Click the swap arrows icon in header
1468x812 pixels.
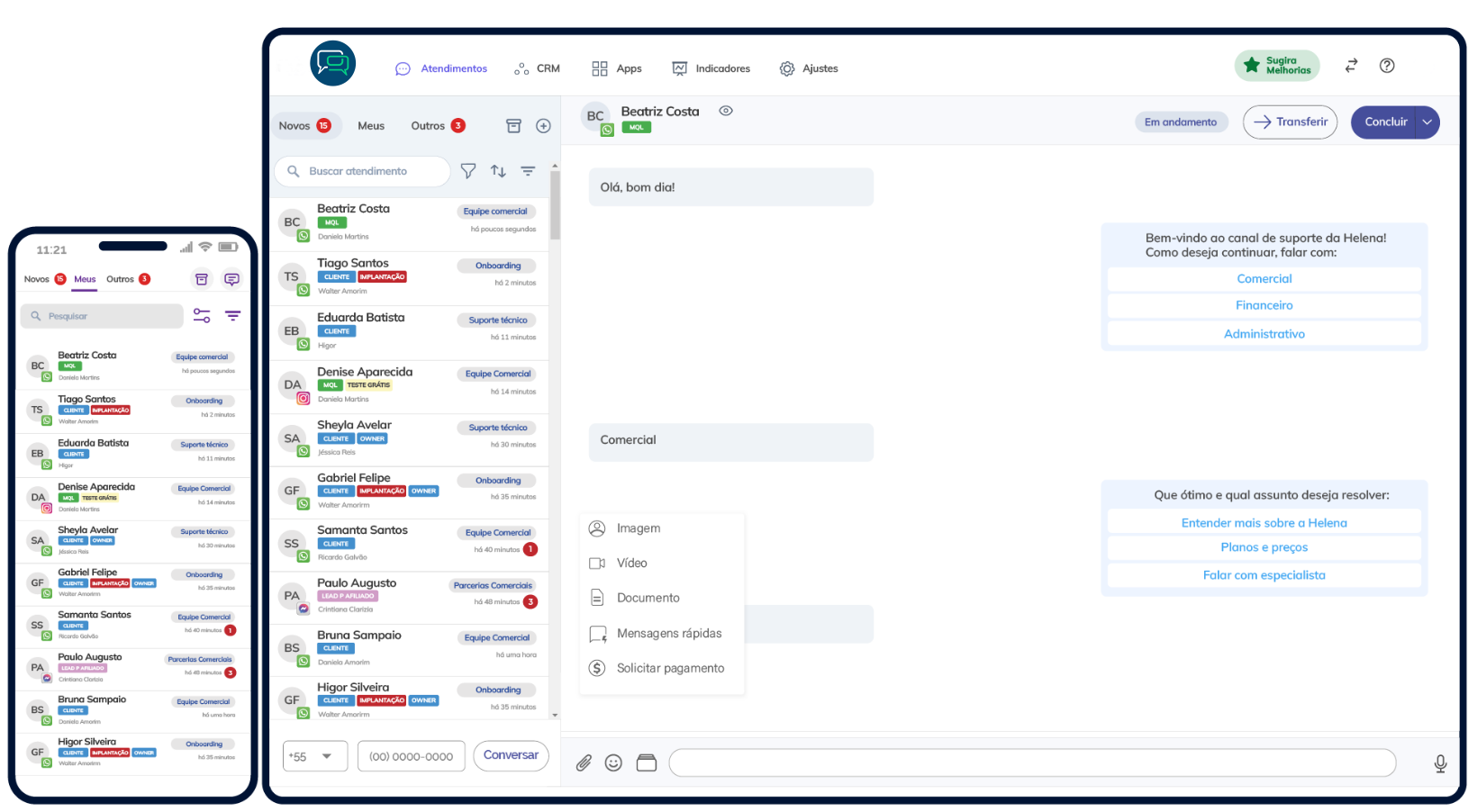pos(1351,66)
